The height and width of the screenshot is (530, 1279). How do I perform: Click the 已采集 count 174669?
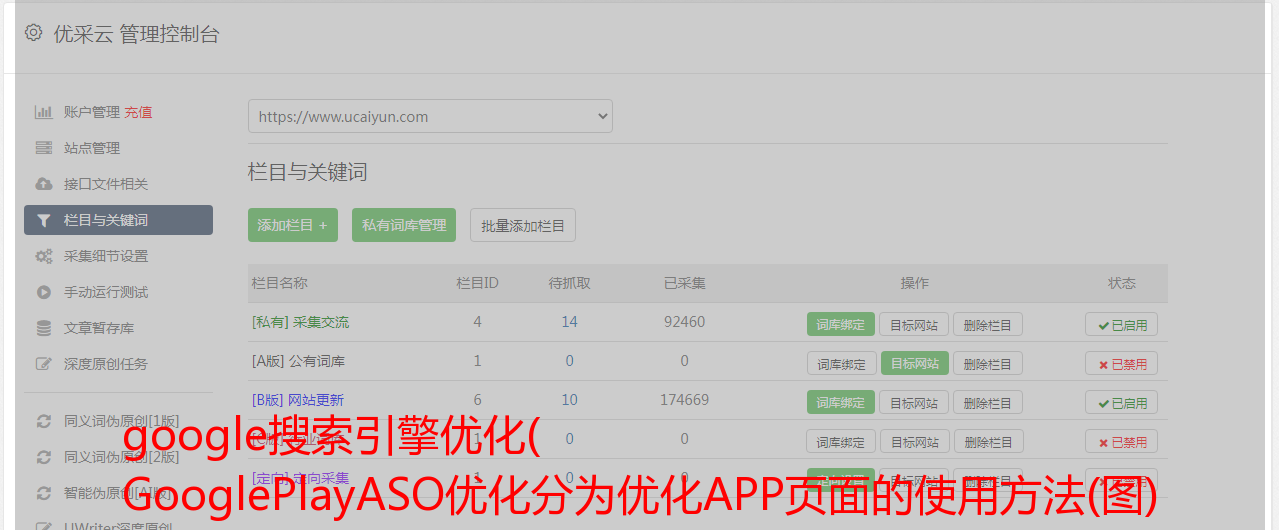click(684, 399)
